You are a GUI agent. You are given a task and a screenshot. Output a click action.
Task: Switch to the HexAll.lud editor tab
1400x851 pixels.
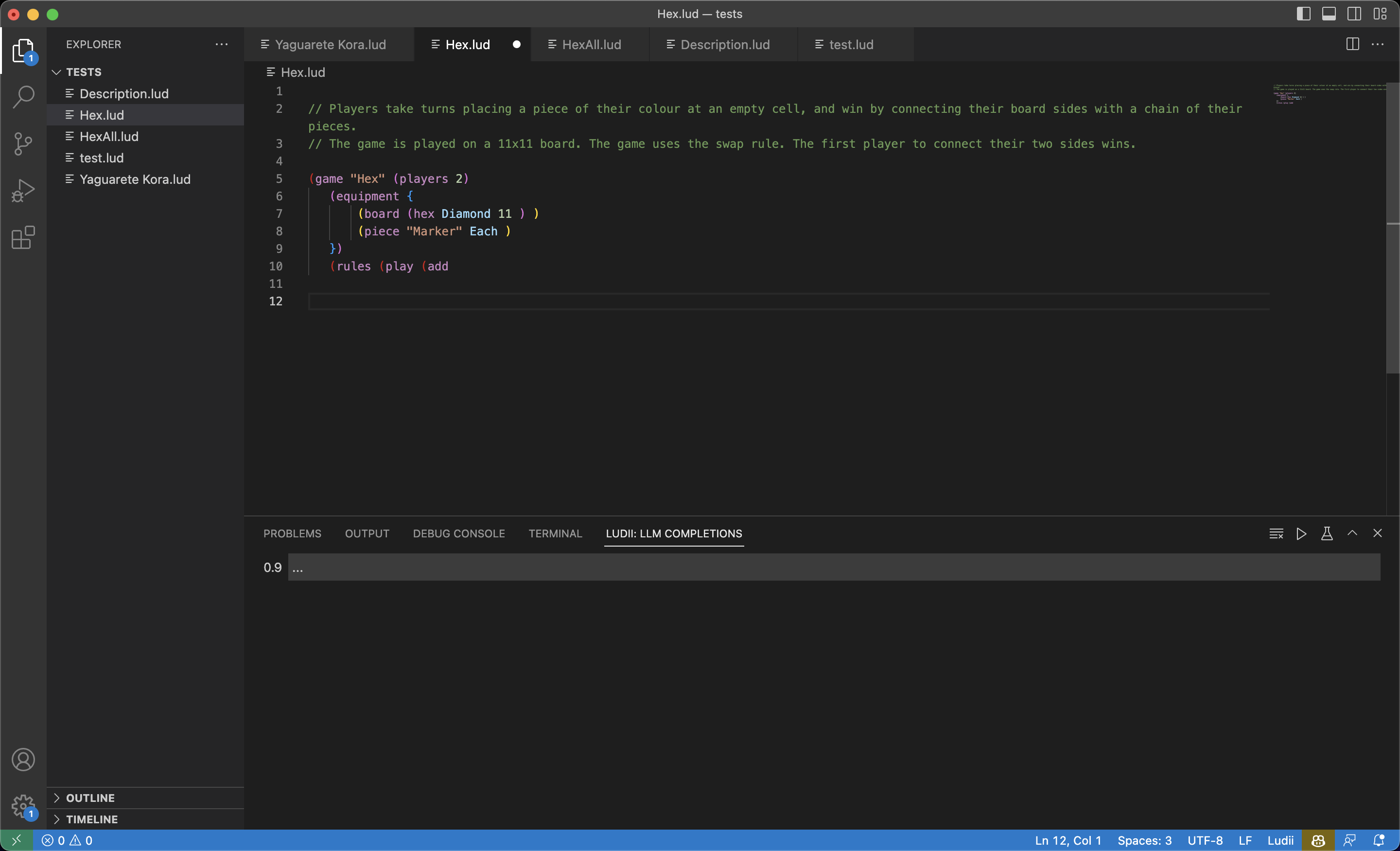point(591,44)
